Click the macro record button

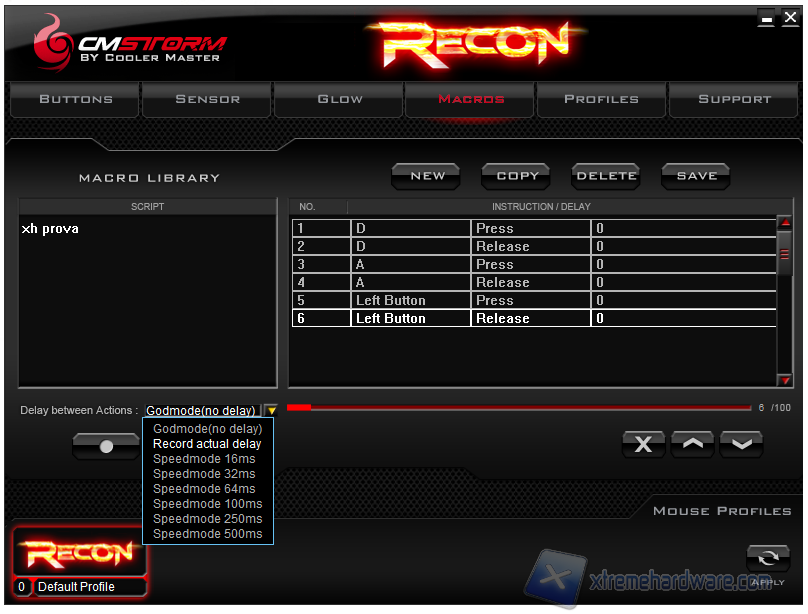[106, 447]
